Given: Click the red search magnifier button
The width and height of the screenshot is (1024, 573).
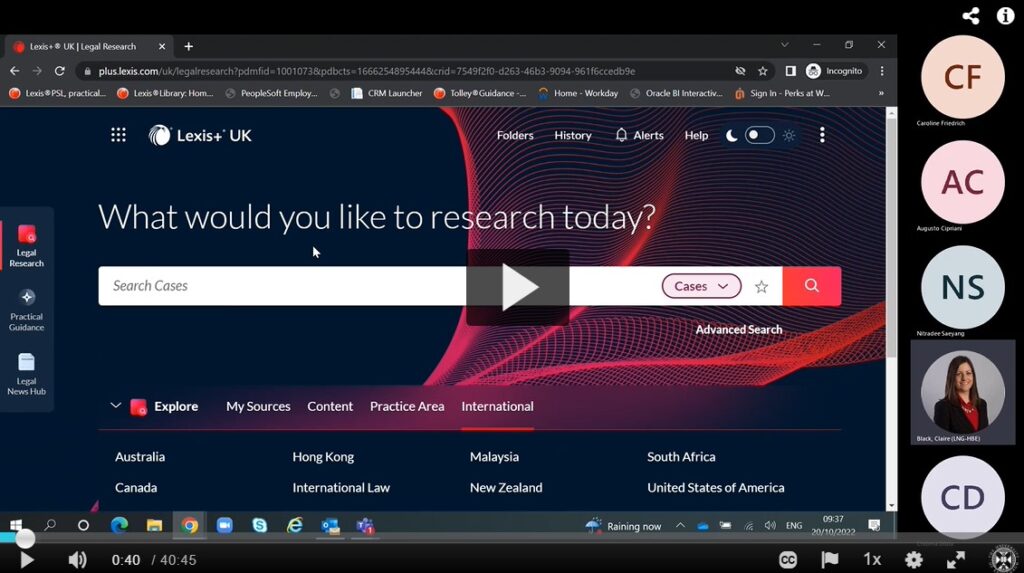Looking at the screenshot, I should tap(812, 286).
